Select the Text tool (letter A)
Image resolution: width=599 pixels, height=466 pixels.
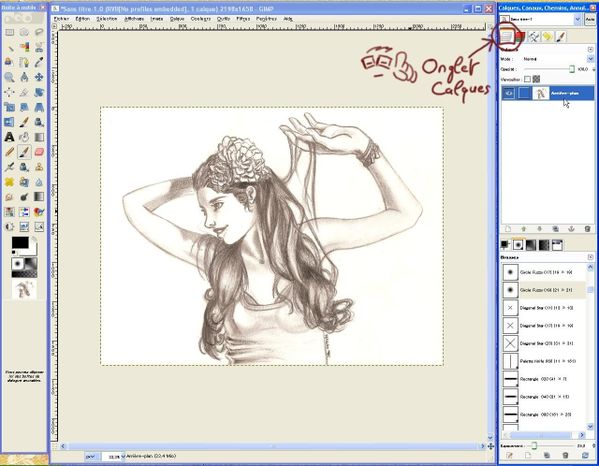tap(10, 137)
